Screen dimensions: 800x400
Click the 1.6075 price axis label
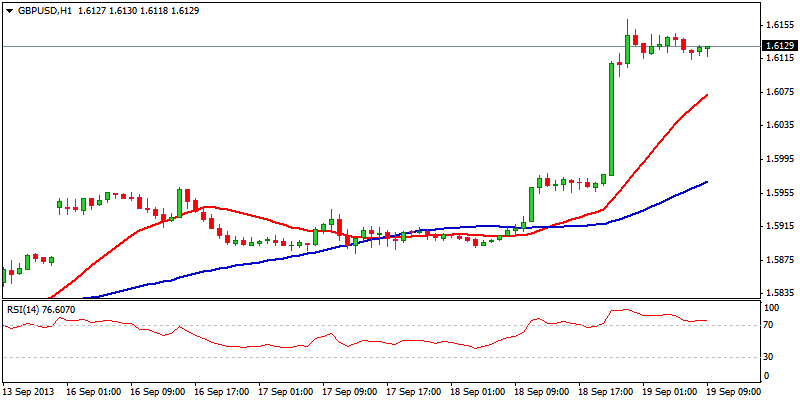778,92
